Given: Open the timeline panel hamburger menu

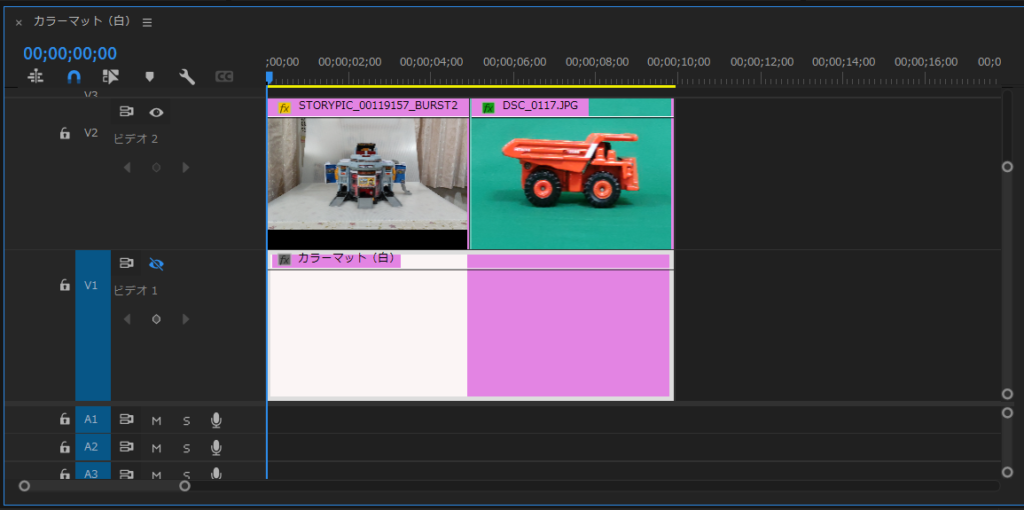Looking at the screenshot, I should tap(147, 22).
